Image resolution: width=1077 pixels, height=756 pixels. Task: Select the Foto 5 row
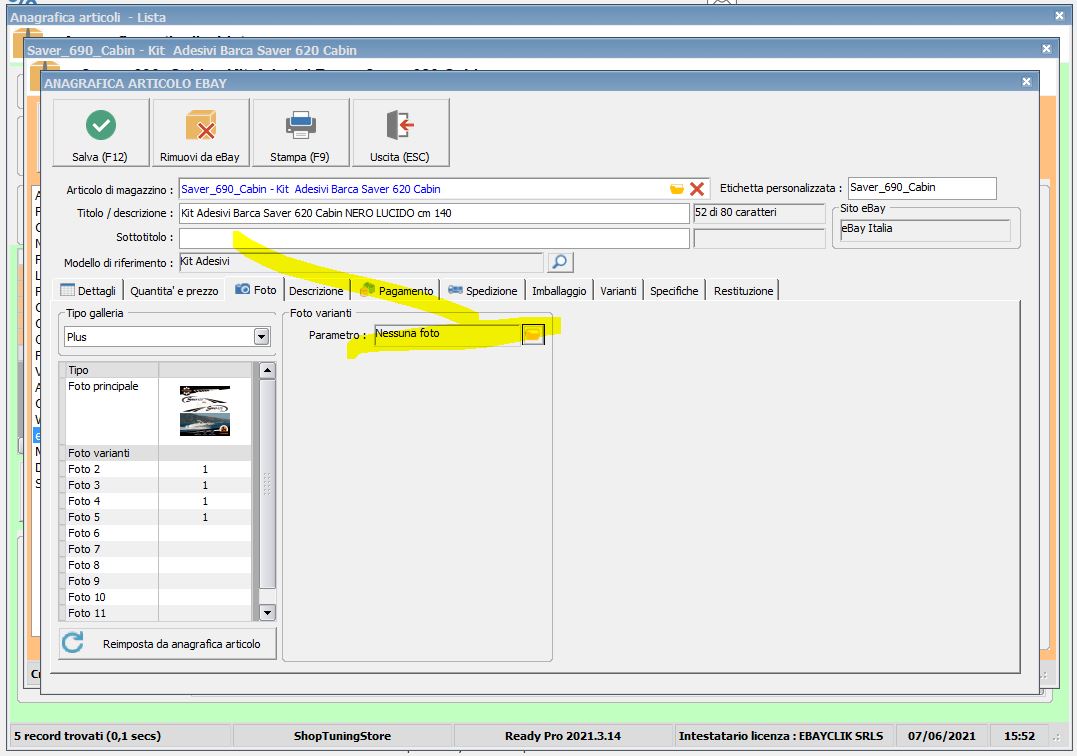159,517
